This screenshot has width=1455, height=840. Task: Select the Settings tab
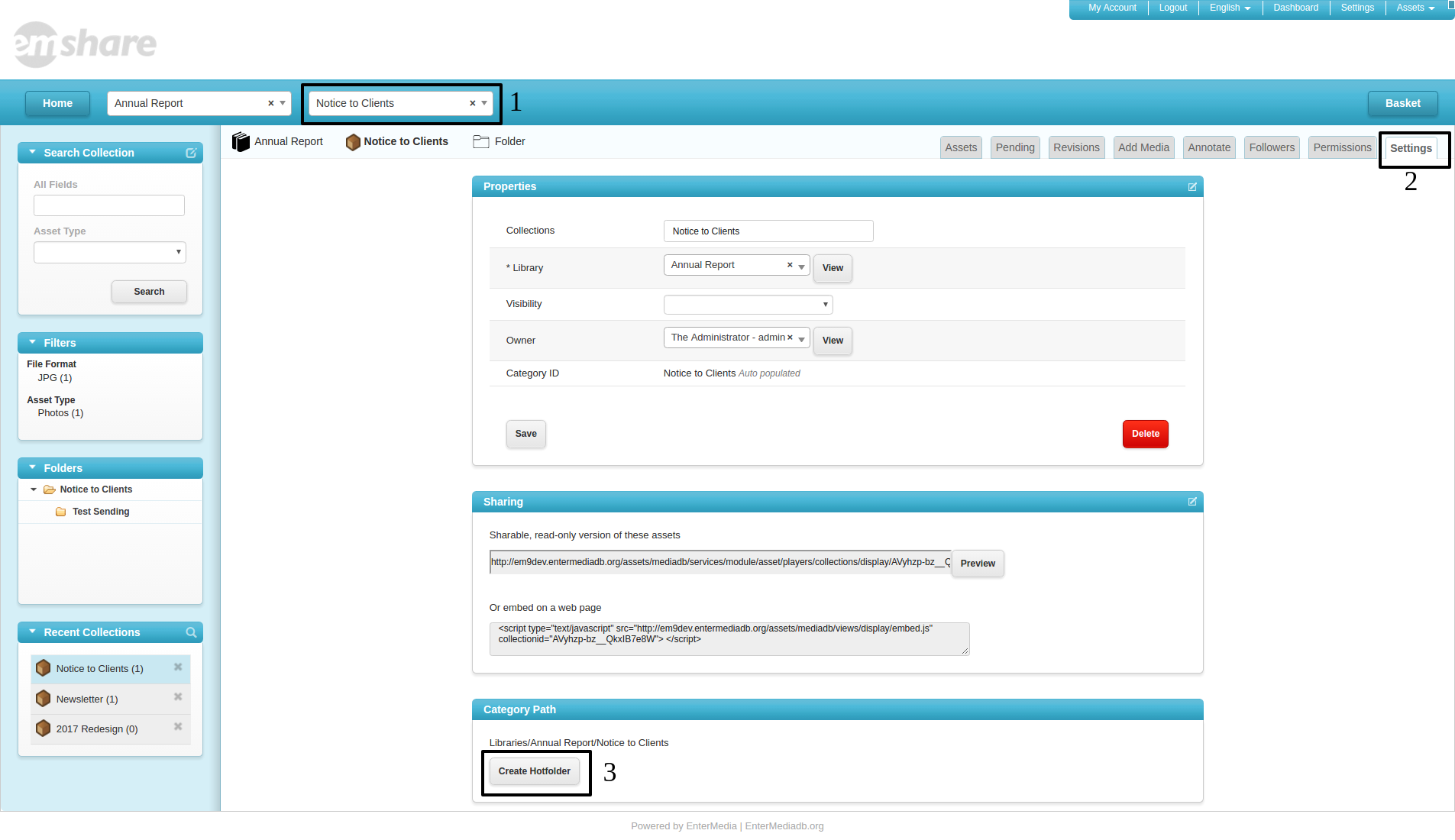pyautogui.click(x=1411, y=149)
